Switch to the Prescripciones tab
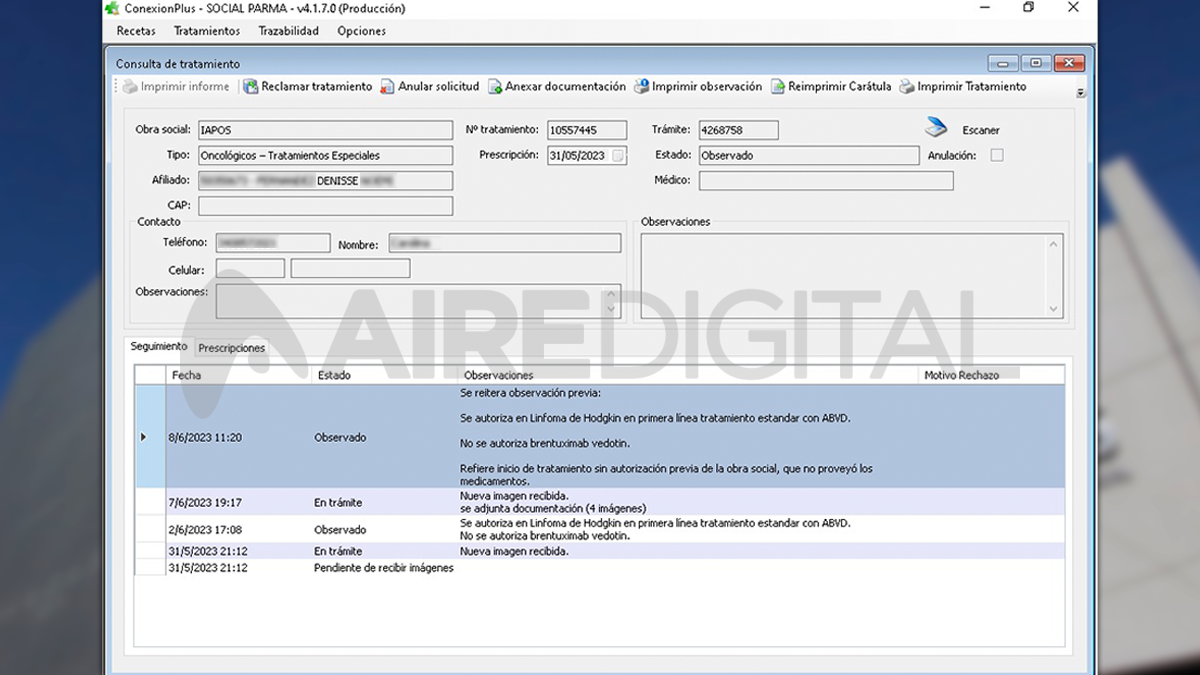Image resolution: width=1200 pixels, height=675 pixels. 232,348
